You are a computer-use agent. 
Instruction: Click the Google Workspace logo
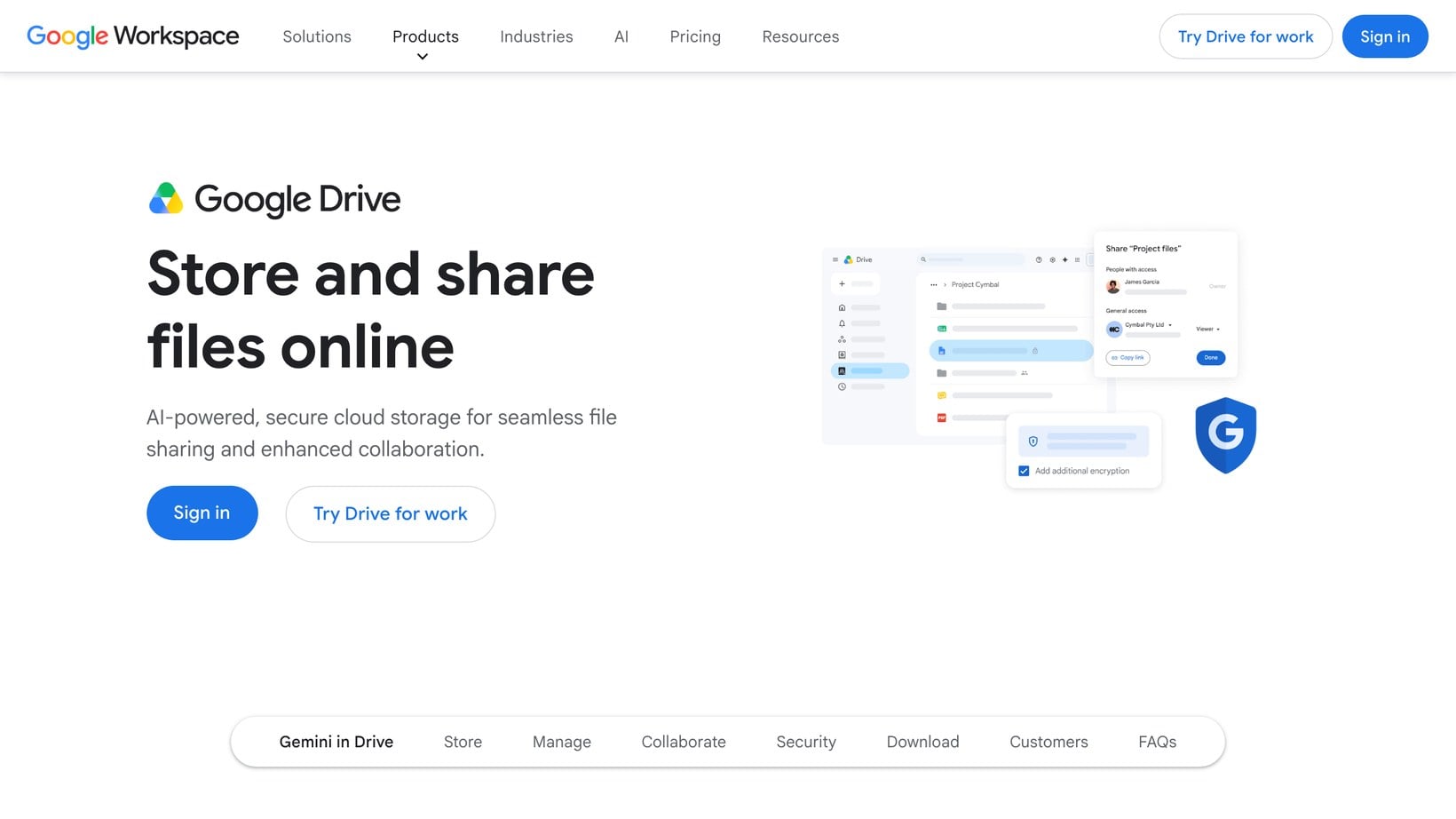coord(133,36)
